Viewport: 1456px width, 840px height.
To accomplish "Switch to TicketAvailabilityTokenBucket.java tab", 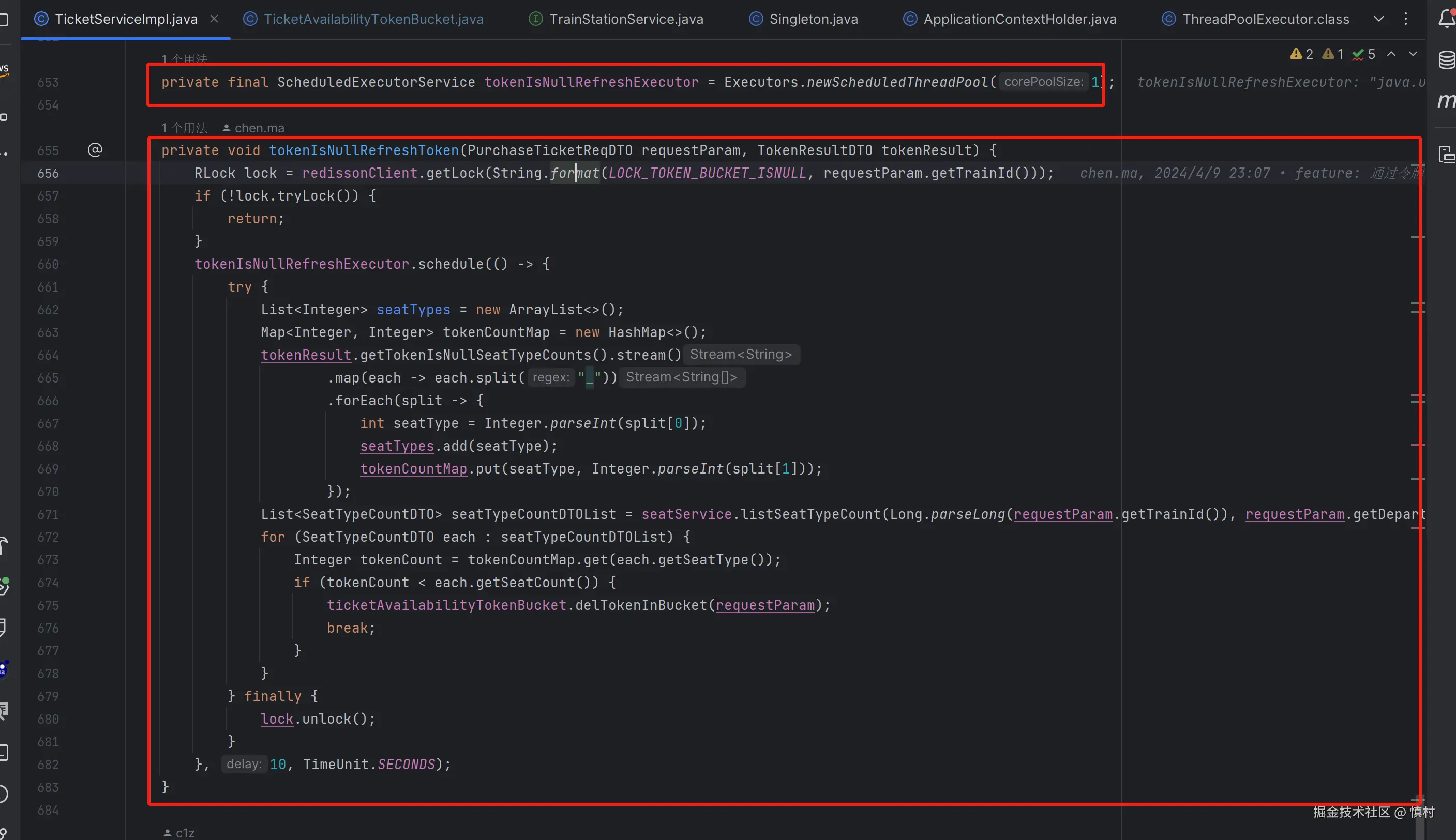I will (x=373, y=19).
